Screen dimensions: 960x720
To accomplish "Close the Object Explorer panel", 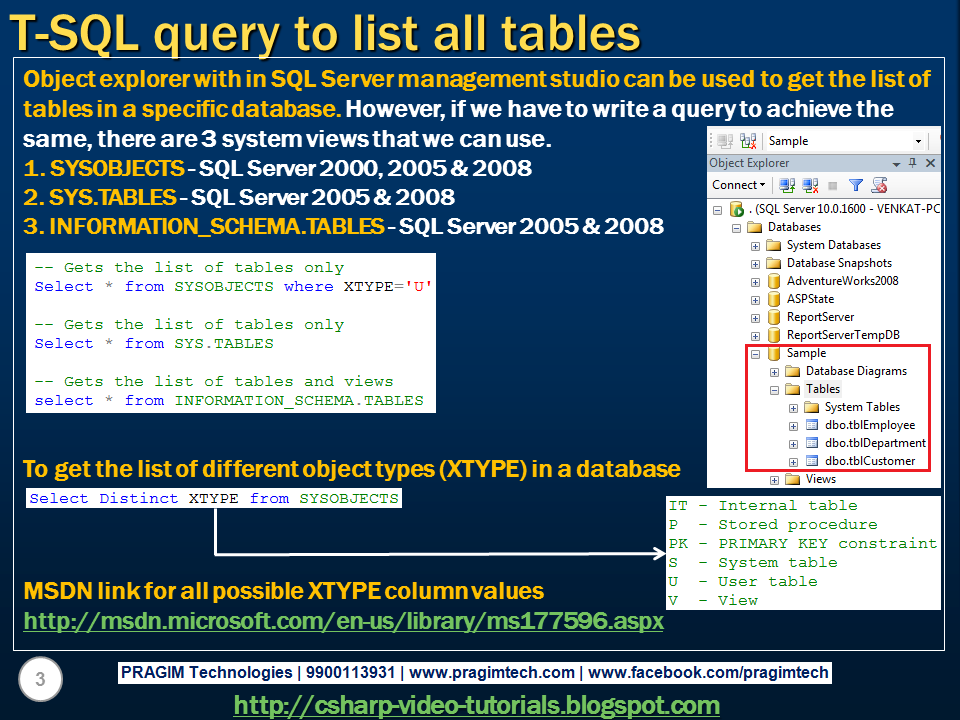I will tap(931, 163).
